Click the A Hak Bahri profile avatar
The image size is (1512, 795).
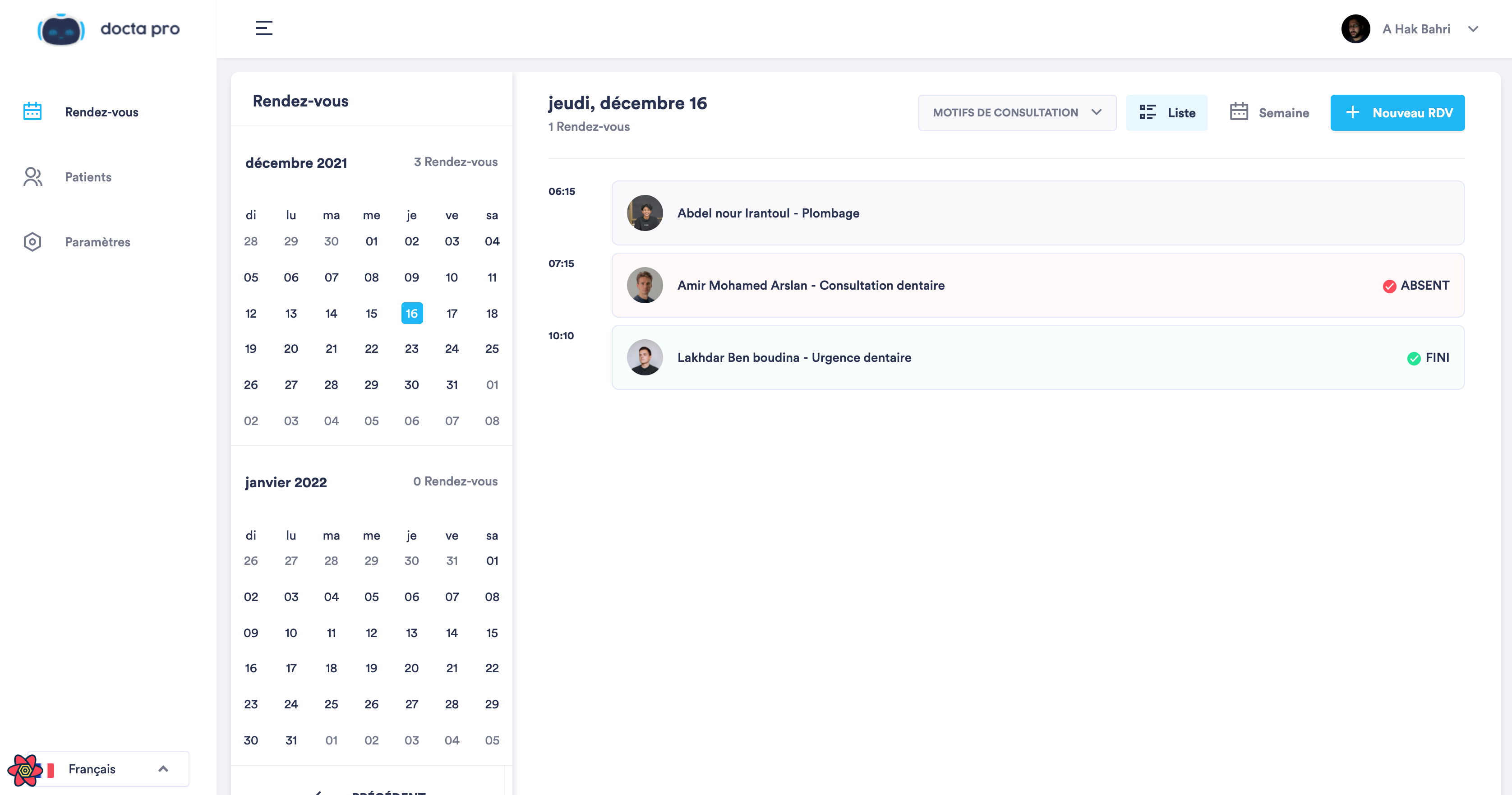coord(1355,29)
